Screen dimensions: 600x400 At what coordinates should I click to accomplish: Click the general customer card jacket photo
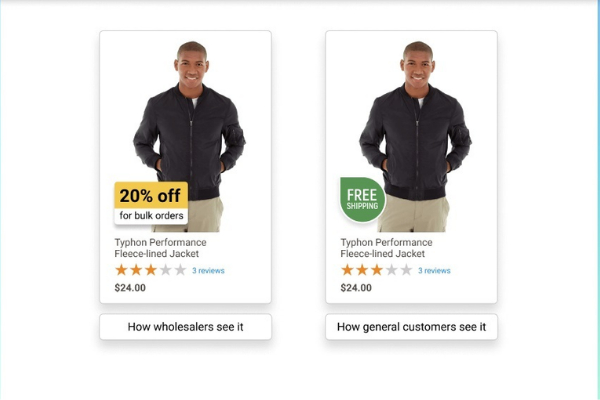point(415,136)
